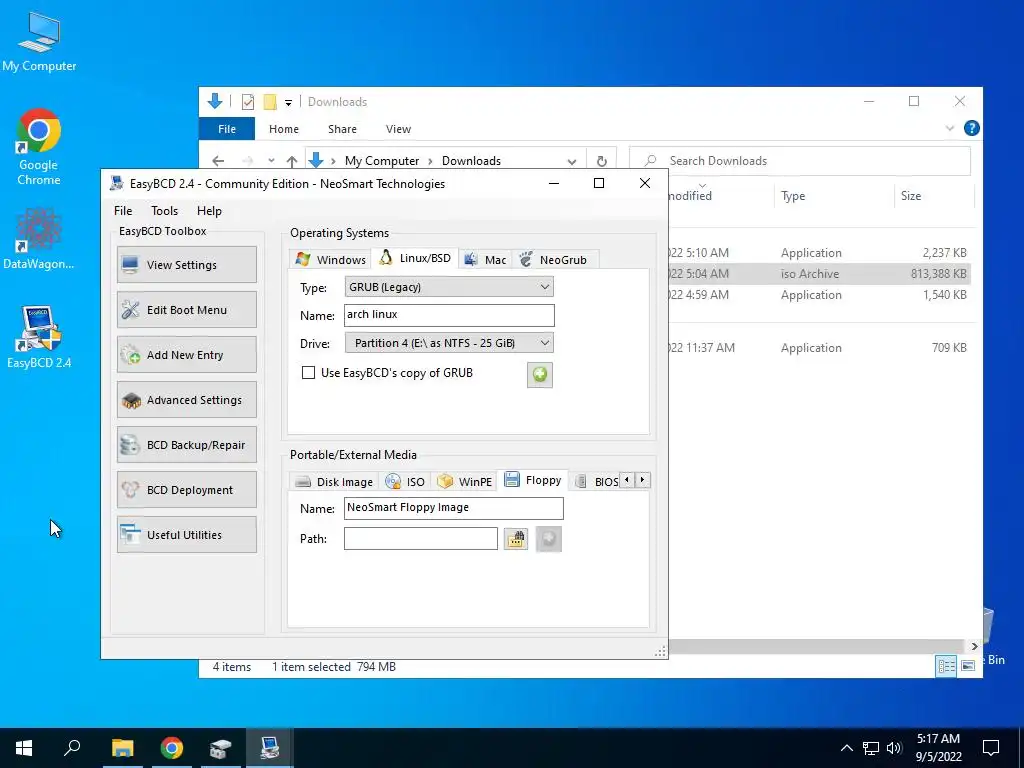Show hidden system tray icons
1024x768 pixels.
click(x=846, y=748)
